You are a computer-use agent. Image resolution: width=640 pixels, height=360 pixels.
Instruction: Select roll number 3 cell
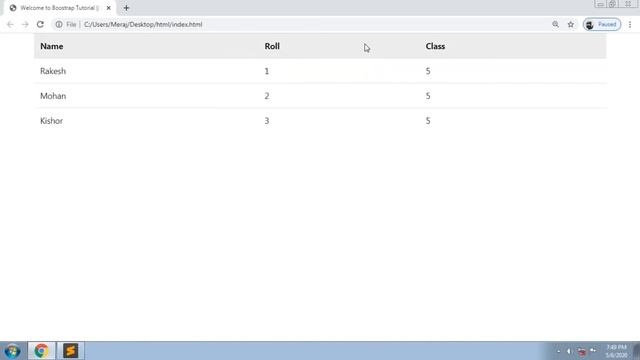point(267,121)
